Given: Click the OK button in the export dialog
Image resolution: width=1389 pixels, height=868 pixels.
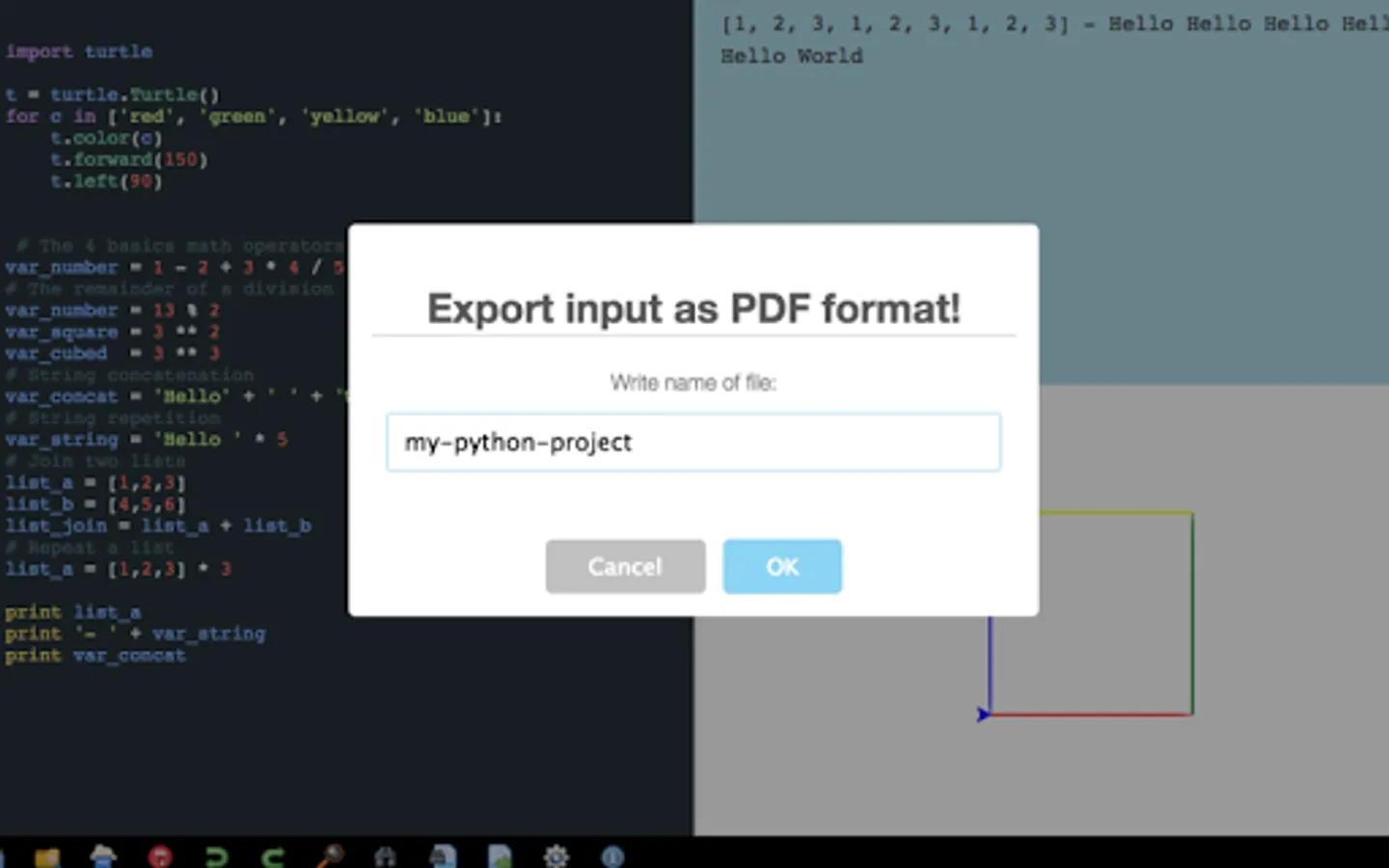Looking at the screenshot, I should pyautogui.click(x=782, y=566).
